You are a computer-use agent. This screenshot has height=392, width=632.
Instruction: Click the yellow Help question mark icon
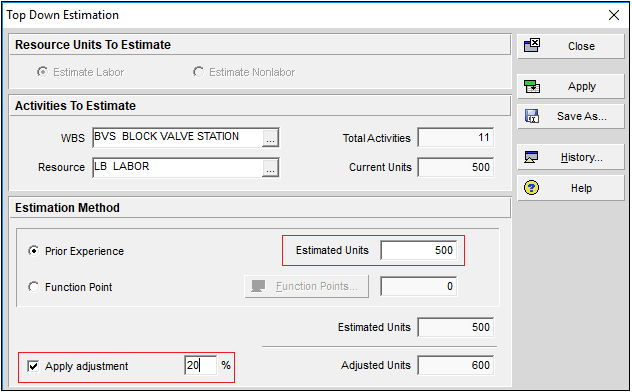[x=531, y=188]
